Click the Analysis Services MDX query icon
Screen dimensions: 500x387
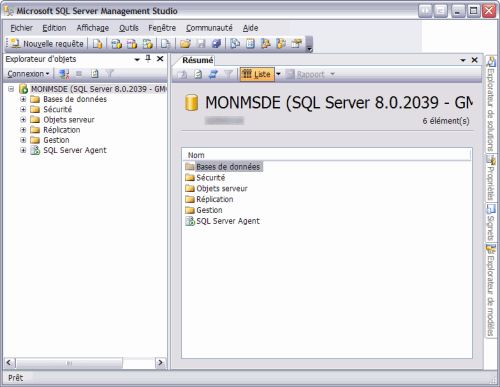click(116, 44)
